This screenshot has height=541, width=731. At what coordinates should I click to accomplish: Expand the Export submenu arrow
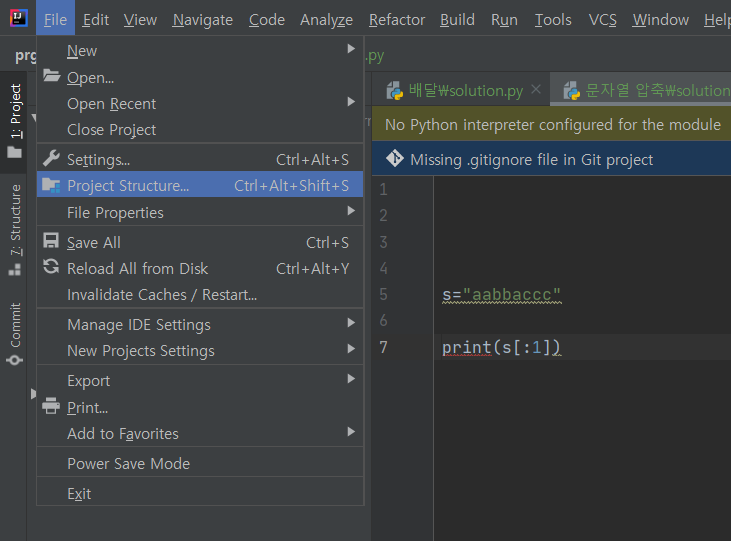(x=351, y=379)
